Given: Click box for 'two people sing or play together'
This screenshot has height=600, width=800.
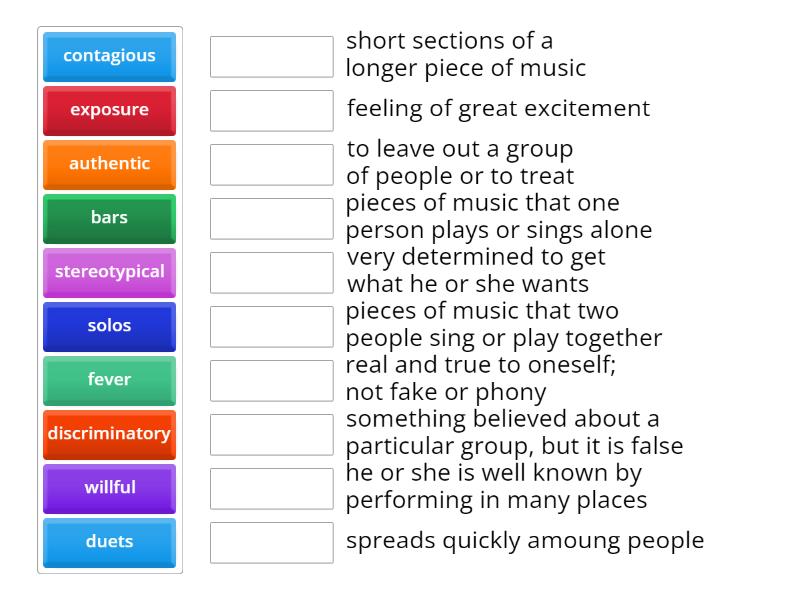Looking at the screenshot, I should 271,327.
